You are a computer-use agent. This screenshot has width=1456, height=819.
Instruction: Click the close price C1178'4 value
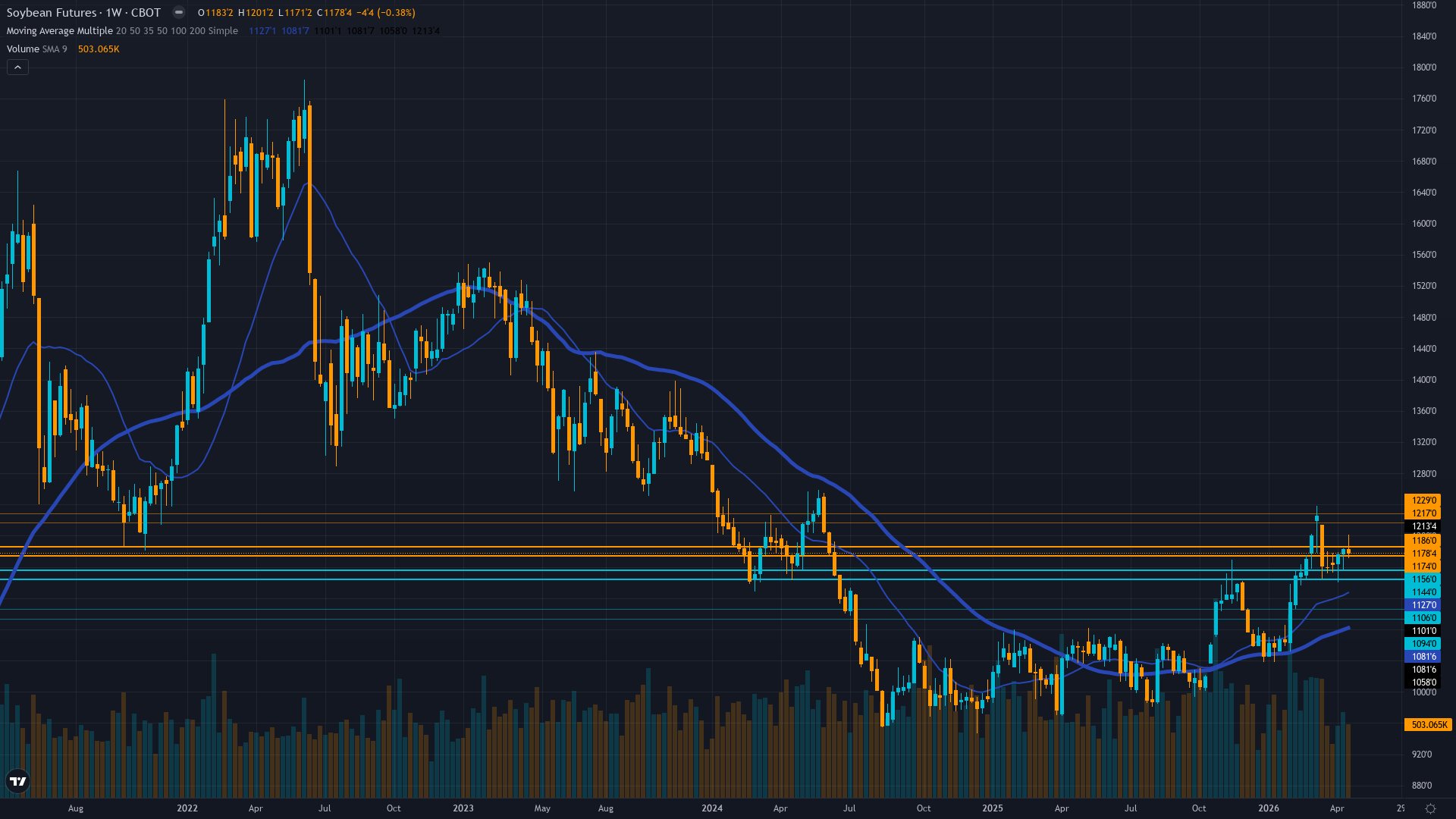point(334,13)
